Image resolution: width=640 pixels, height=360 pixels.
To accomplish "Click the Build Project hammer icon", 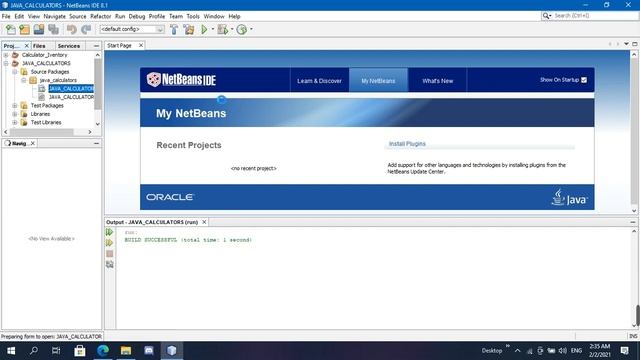I will pos(174,29).
